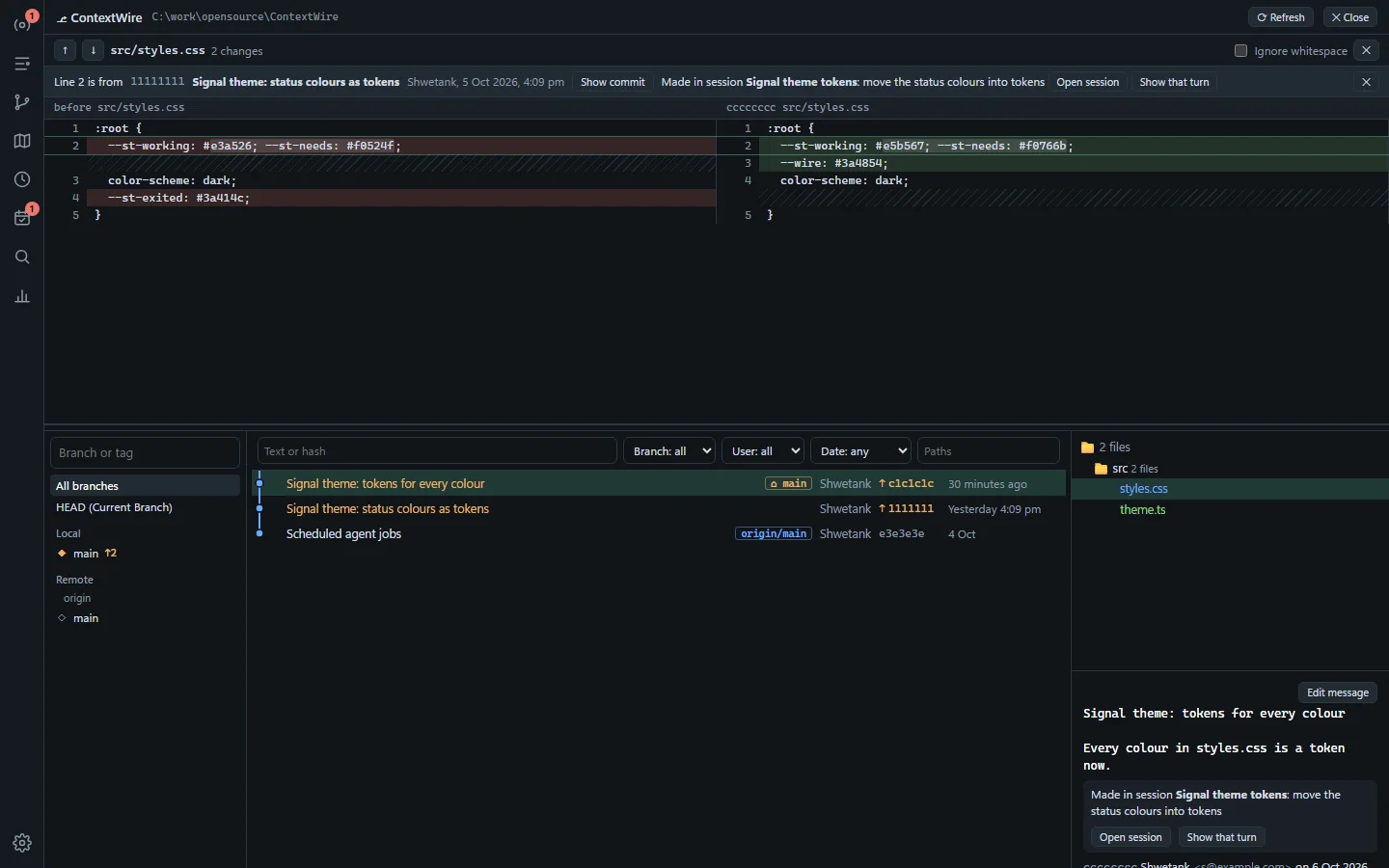
Task: Jump to previous change with up arrow
Action: coord(65,50)
